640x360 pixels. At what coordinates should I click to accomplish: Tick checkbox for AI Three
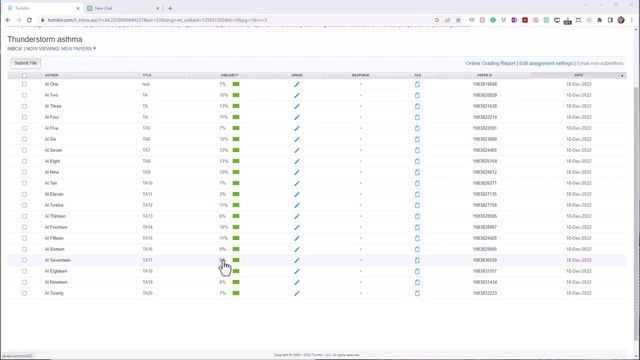(x=24, y=107)
